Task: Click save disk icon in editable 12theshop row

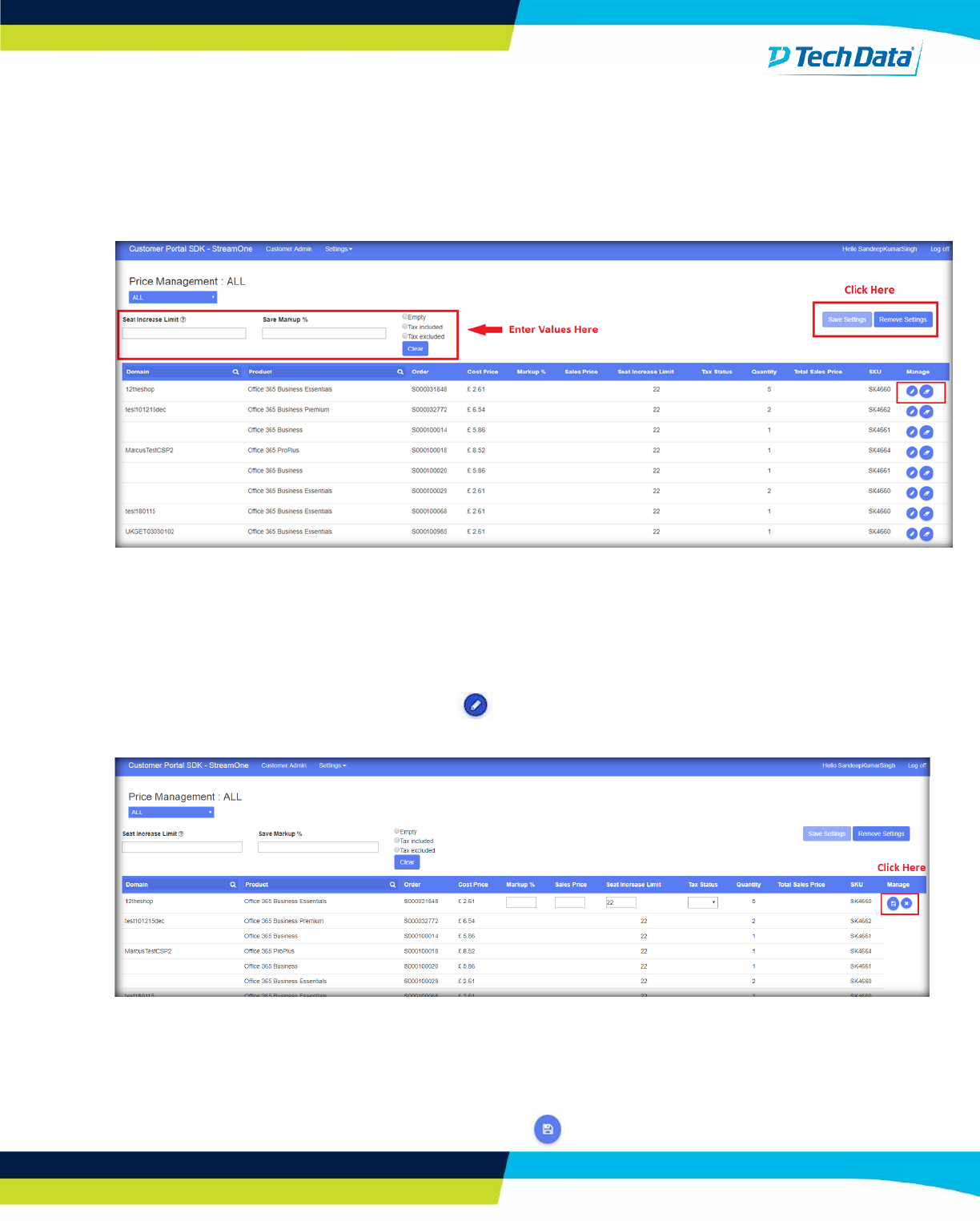Action: coord(894,903)
